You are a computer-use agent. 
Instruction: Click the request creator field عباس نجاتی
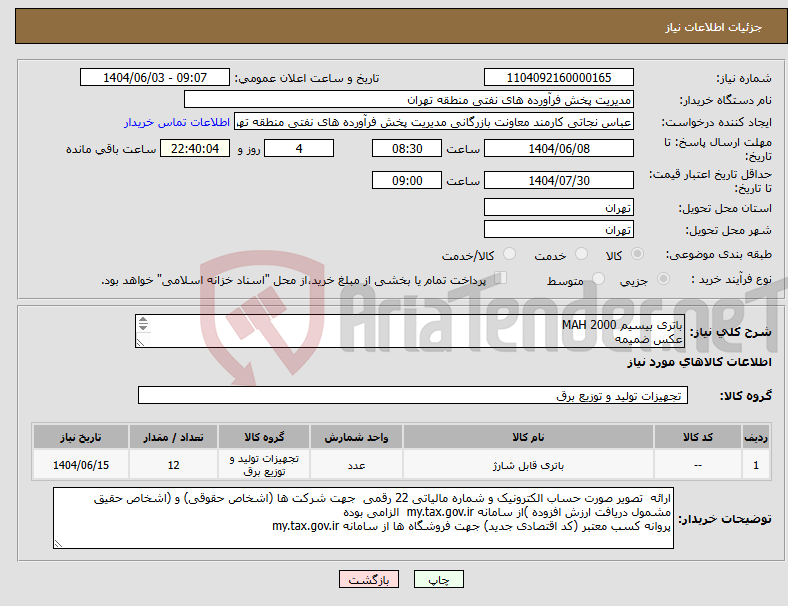tap(434, 122)
